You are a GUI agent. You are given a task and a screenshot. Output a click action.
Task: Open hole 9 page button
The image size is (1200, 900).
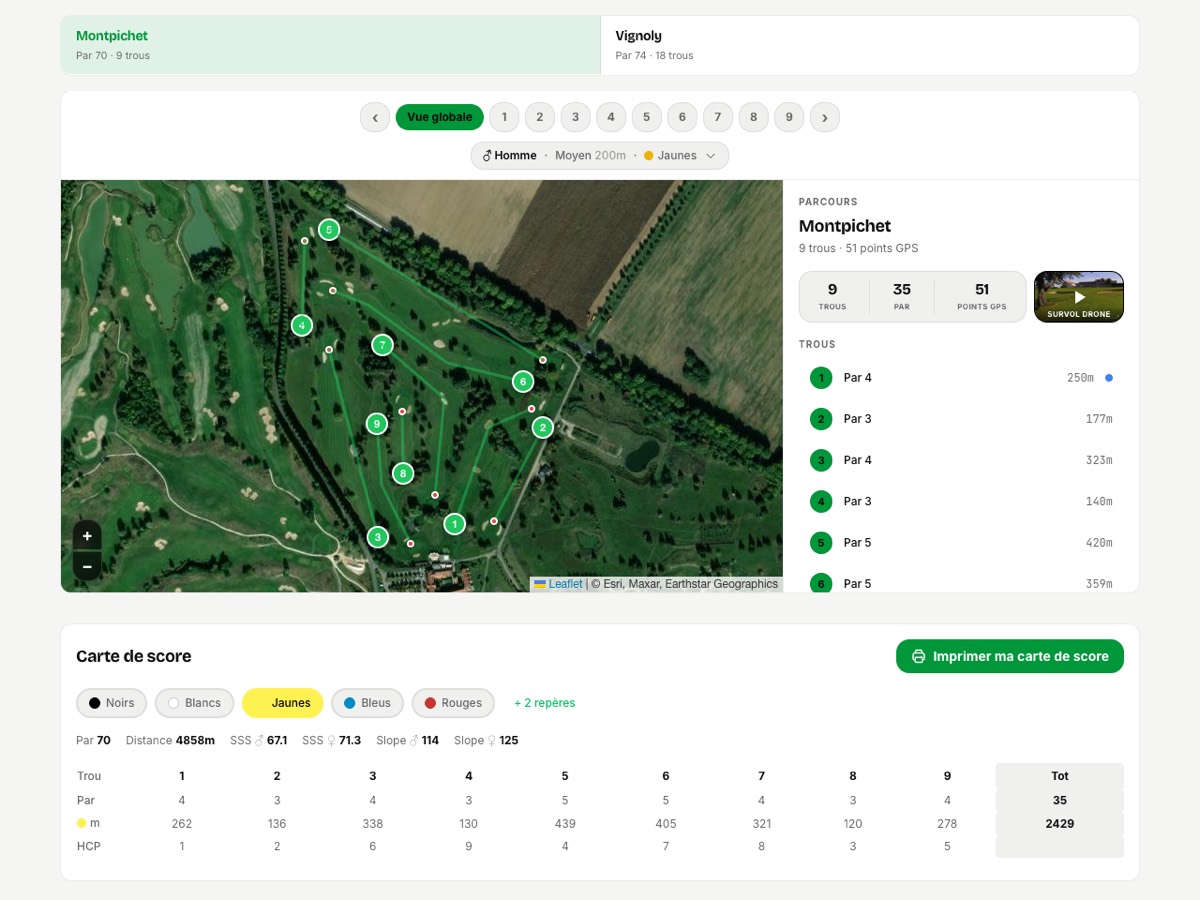[789, 117]
